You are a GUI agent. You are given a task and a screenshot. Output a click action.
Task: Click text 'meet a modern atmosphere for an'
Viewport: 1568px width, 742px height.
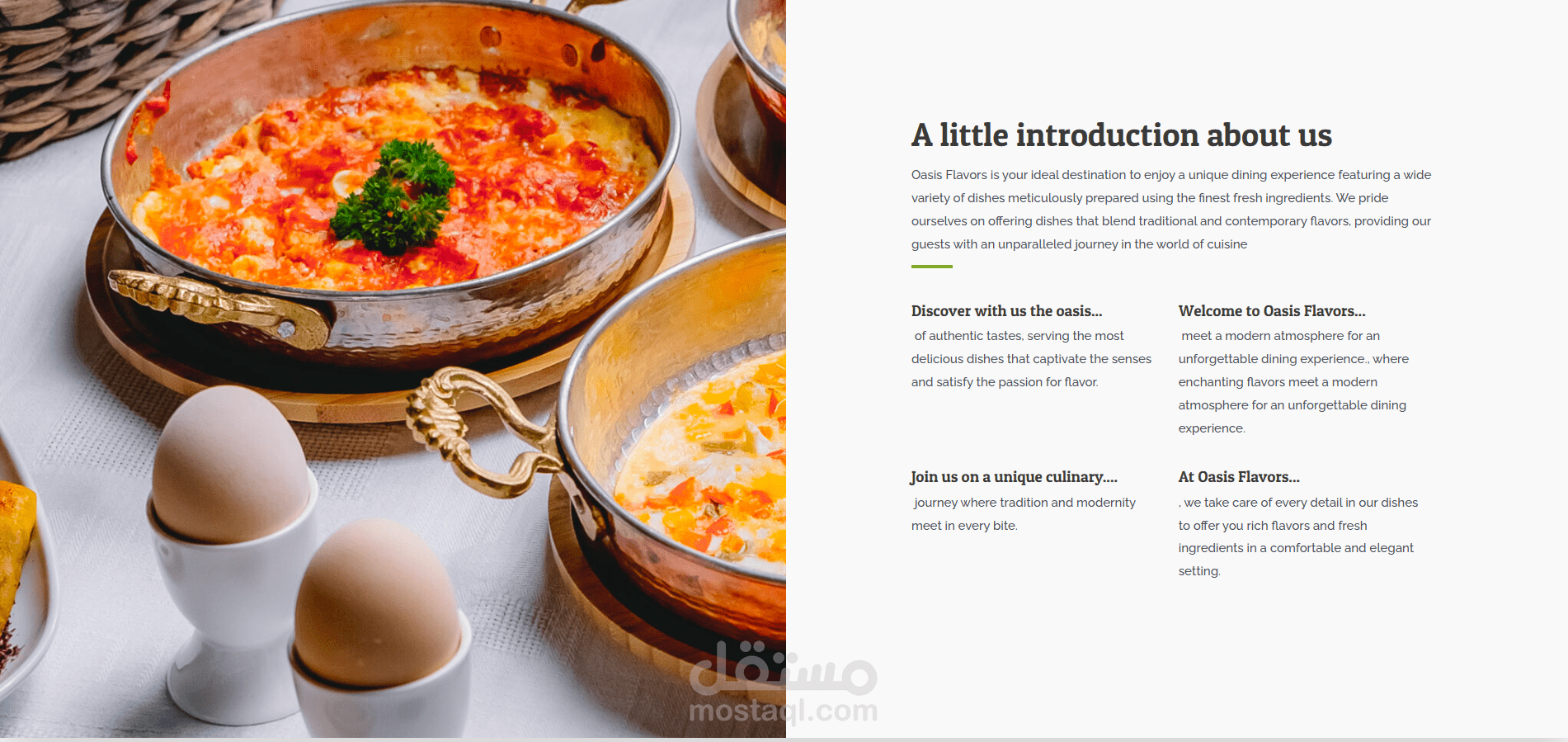point(1280,336)
